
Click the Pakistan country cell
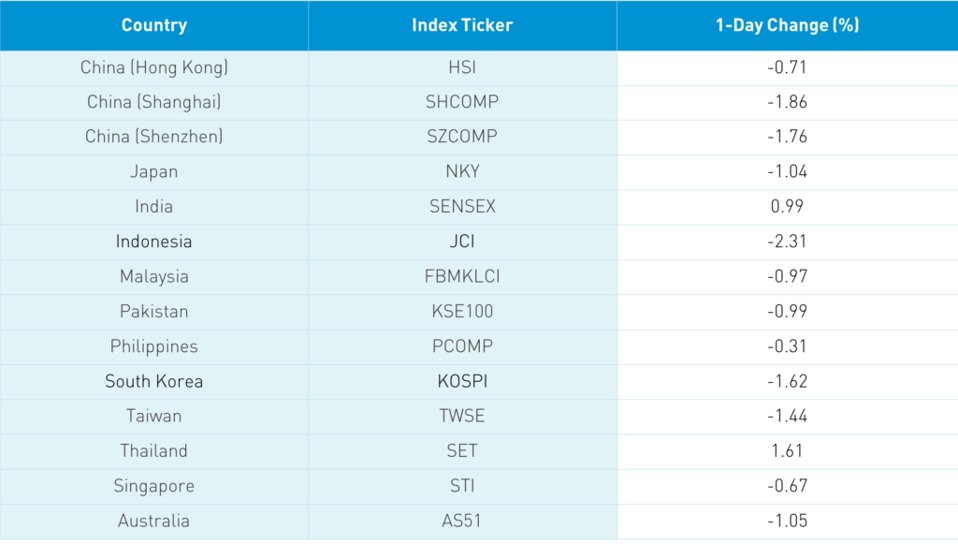pos(154,311)
